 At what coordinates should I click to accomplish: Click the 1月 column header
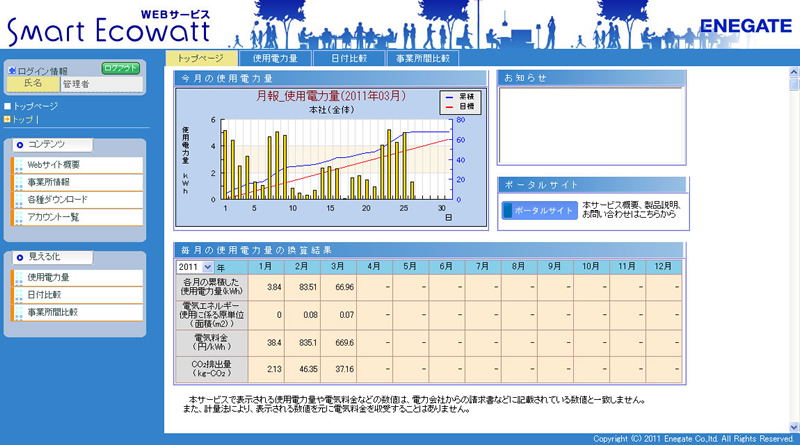[x=266, y=267]
